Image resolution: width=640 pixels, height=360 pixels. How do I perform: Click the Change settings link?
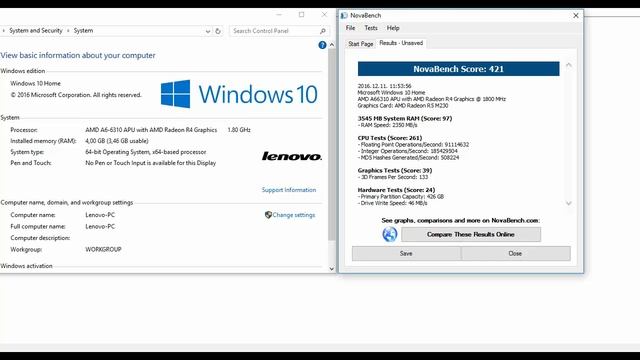[x=294, y=215]
